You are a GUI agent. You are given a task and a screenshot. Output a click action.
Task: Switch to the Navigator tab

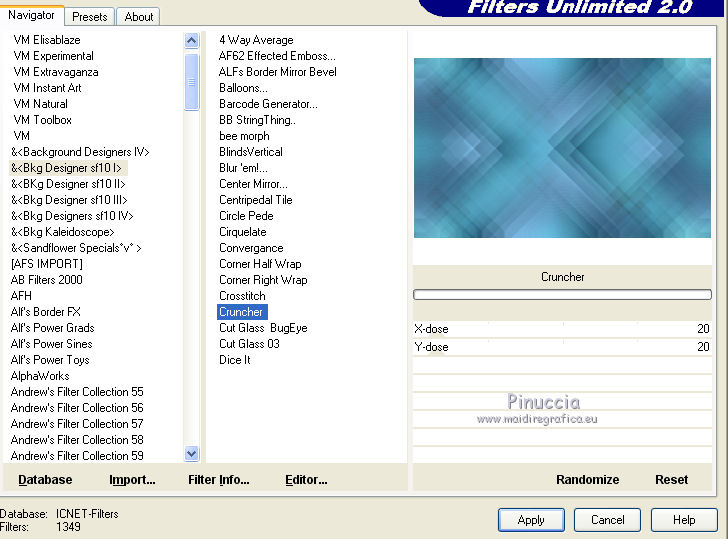[32, 15]
